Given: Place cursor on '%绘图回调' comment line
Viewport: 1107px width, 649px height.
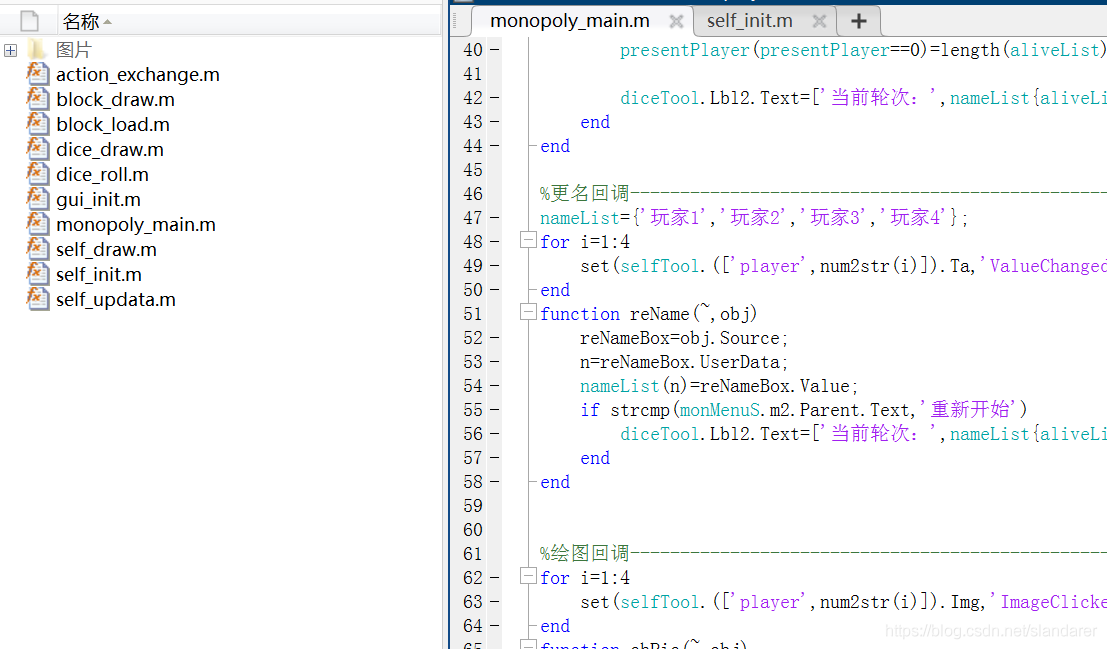Looking at the screenshot, I should point(823,553).
